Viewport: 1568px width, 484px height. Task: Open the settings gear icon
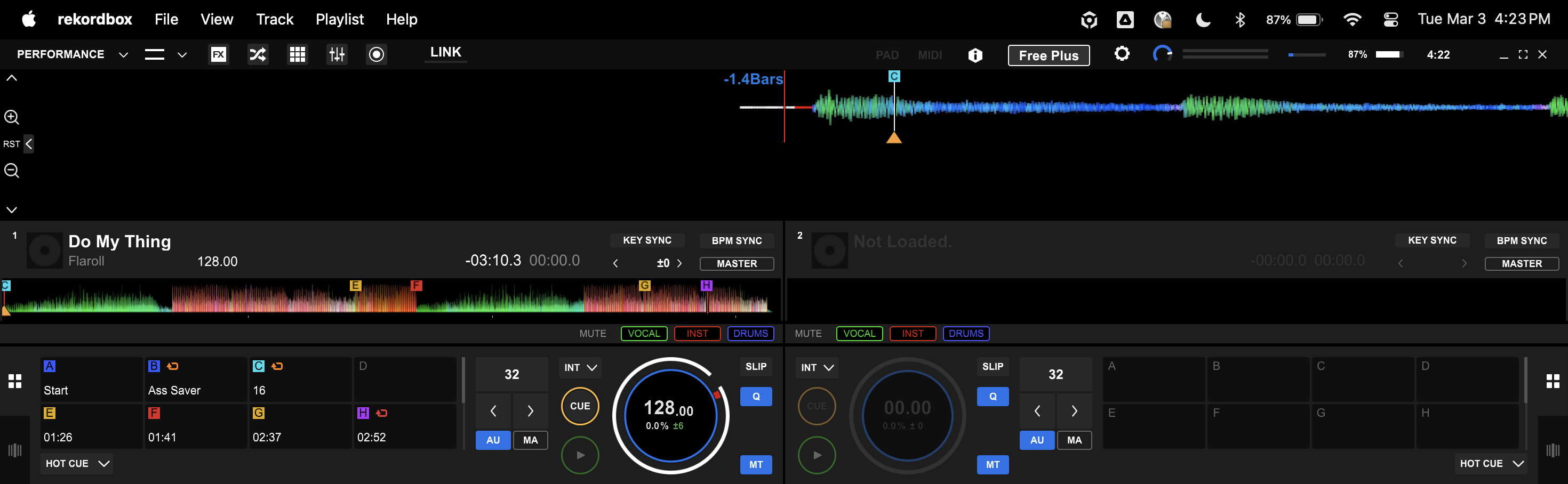point(1121,54)
